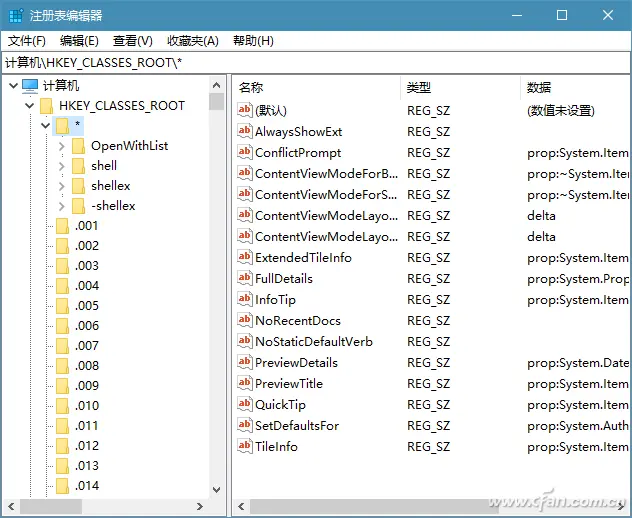Image resolution: width=632 pixels, height=518 pixels.
Task: Click the ab icon beside NoRecentDocs
Action: pyautogui.click(x=245, y=320)
